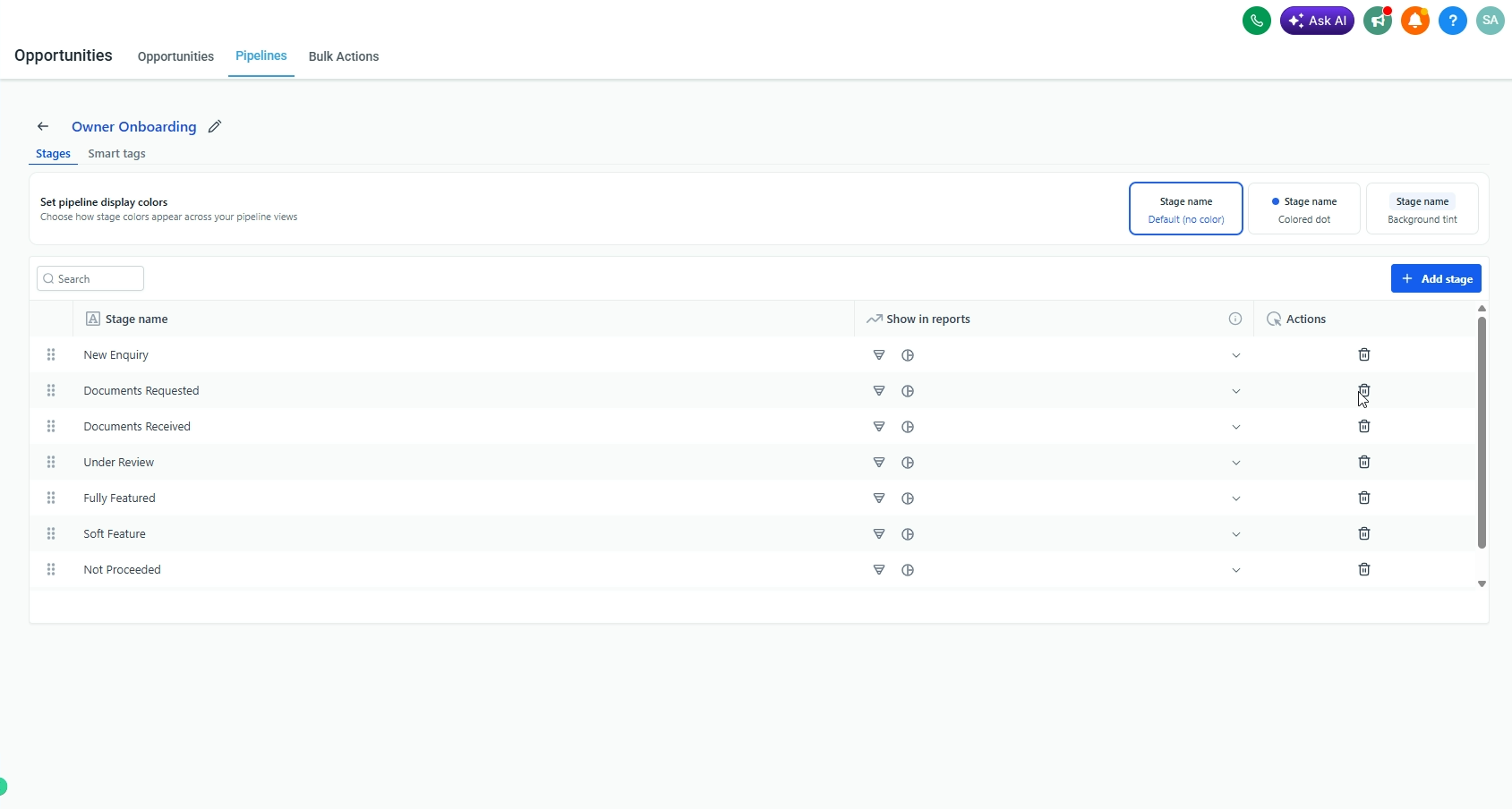Delete the New Enquiry stage
Image resolution: width=1512 pixels, height=809 pixels.
[x=1364, y=355]
